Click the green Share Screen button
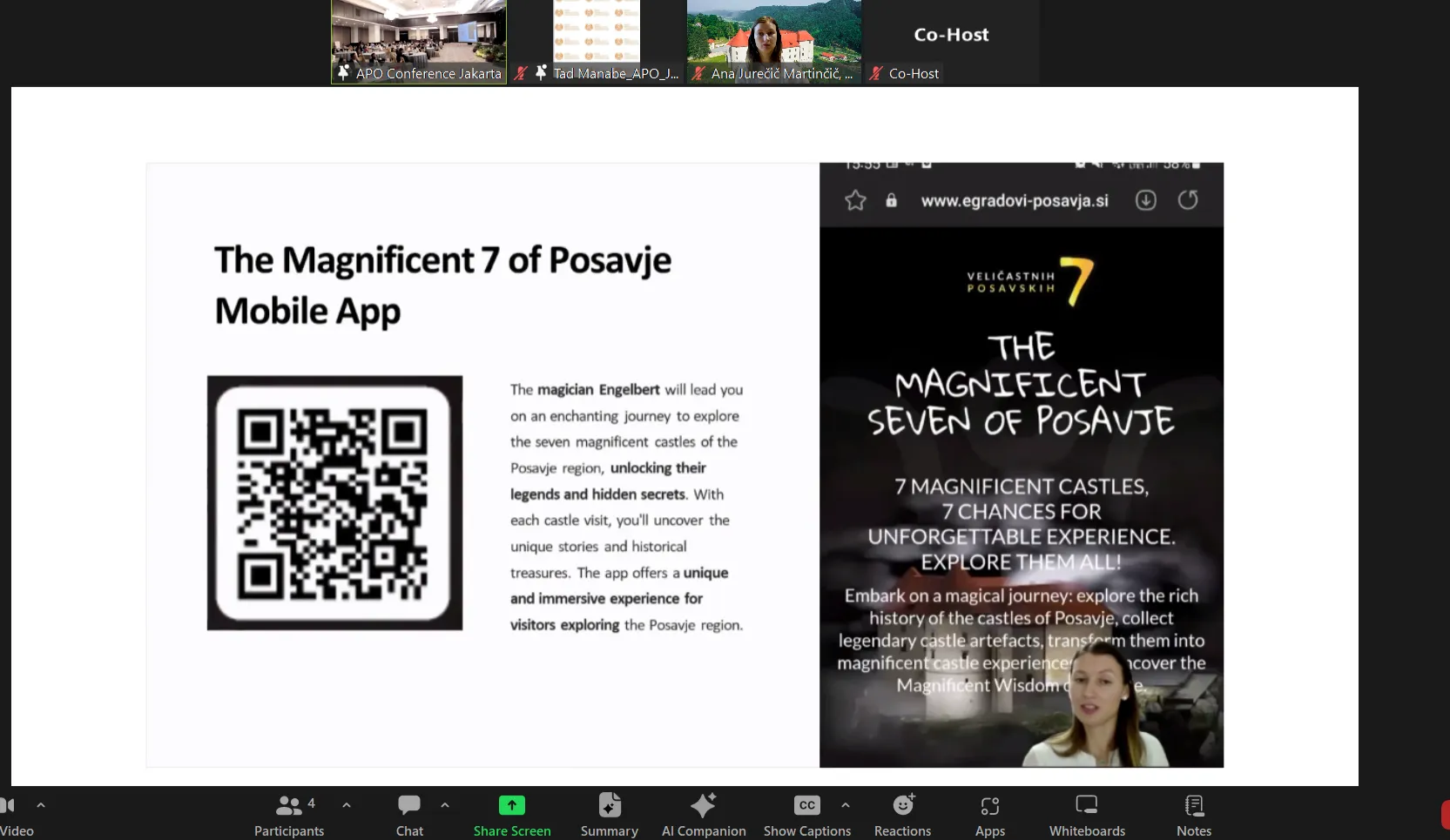This screenshot has height=840, width=1450. pyautogui.click(x=512, y=815)
